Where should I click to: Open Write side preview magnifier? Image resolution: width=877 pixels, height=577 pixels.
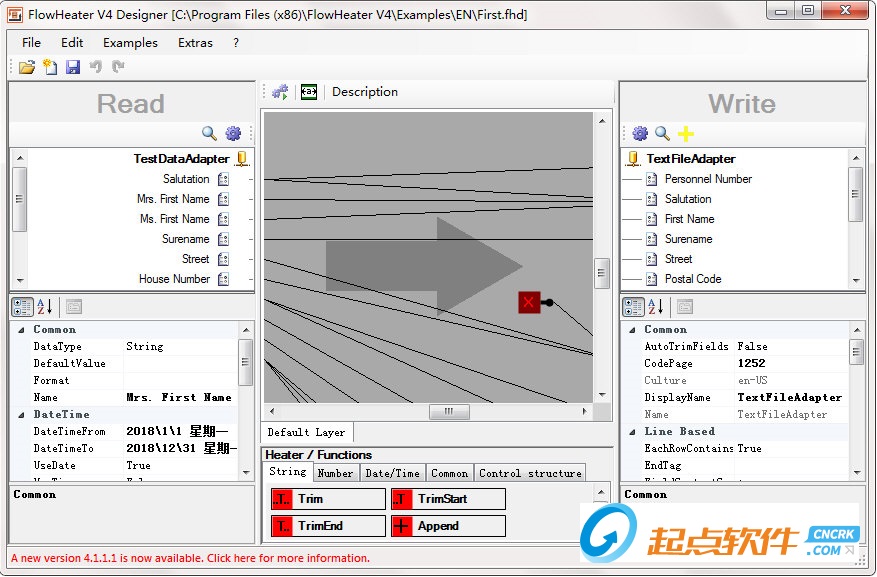[662, 133]
